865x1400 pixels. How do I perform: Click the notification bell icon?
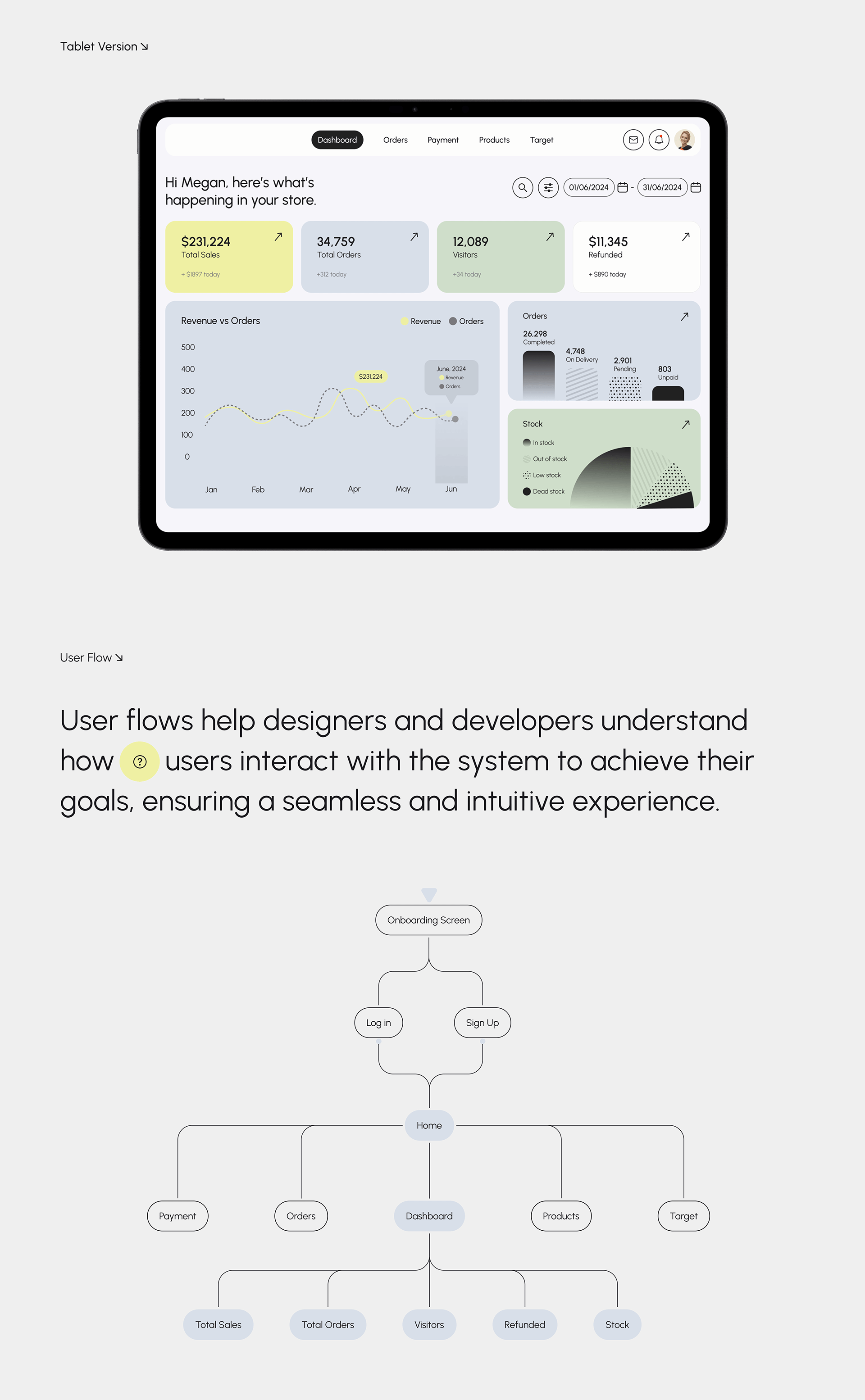tap(660, 139)
